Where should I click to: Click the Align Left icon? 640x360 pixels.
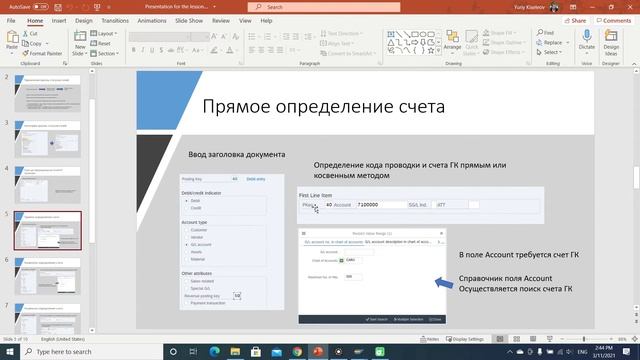[x=252, y=50]
